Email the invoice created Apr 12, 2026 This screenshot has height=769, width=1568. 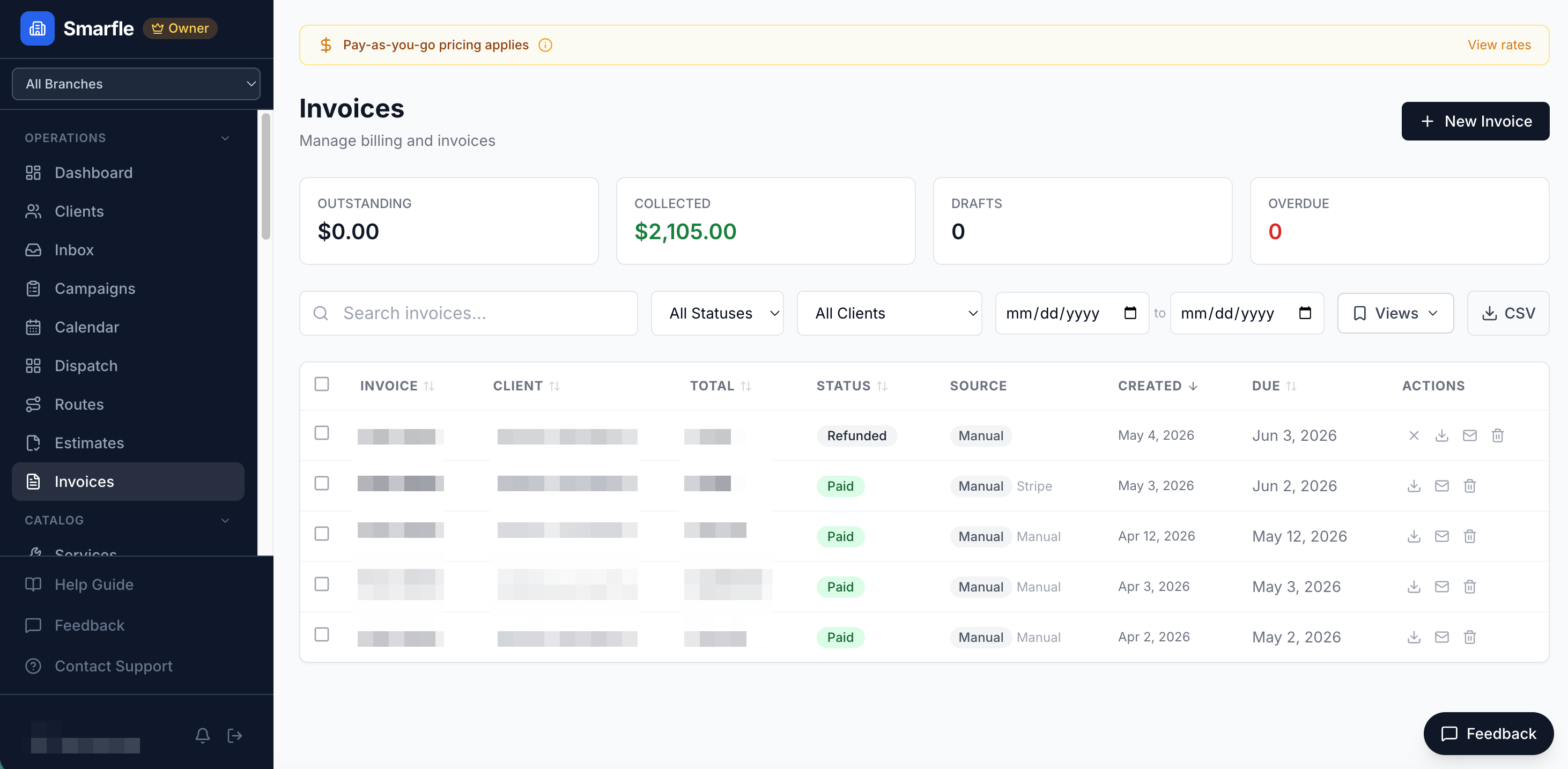click(x=1442, y=536)
